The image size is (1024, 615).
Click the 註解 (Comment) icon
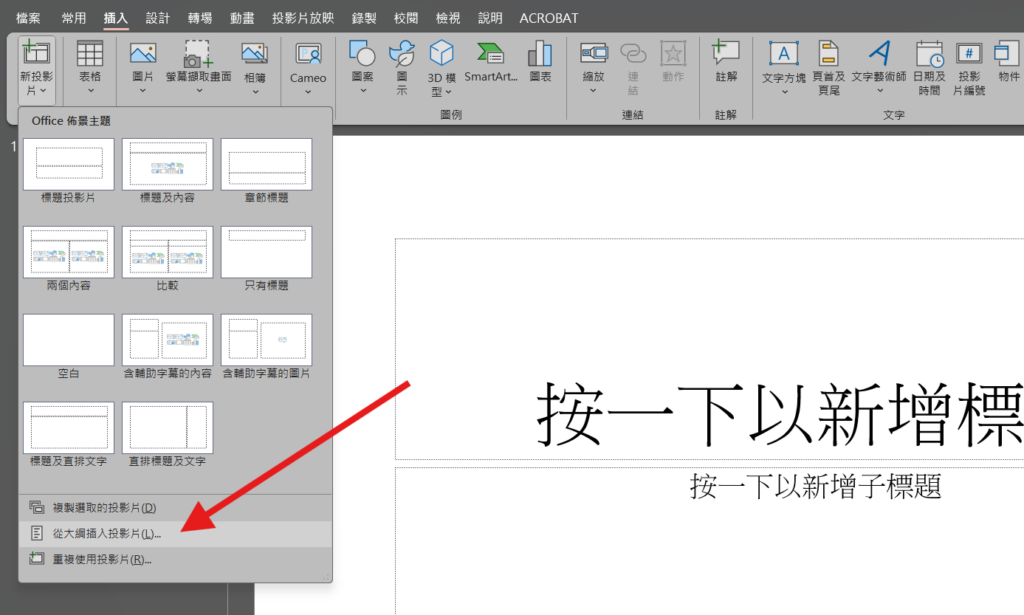click(726, 55)
